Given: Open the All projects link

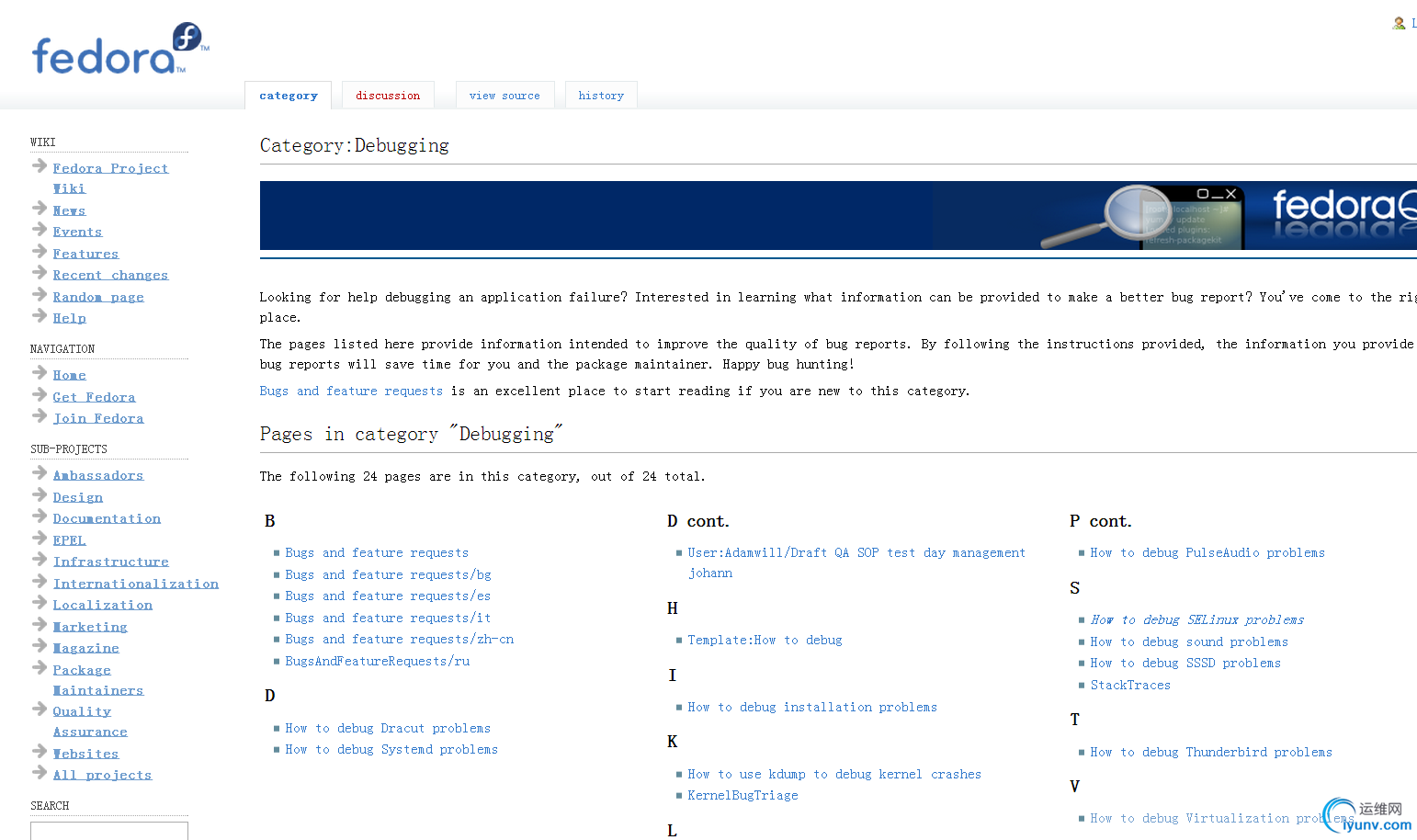Looking at the screenshot, I should [x=102, y=775].
